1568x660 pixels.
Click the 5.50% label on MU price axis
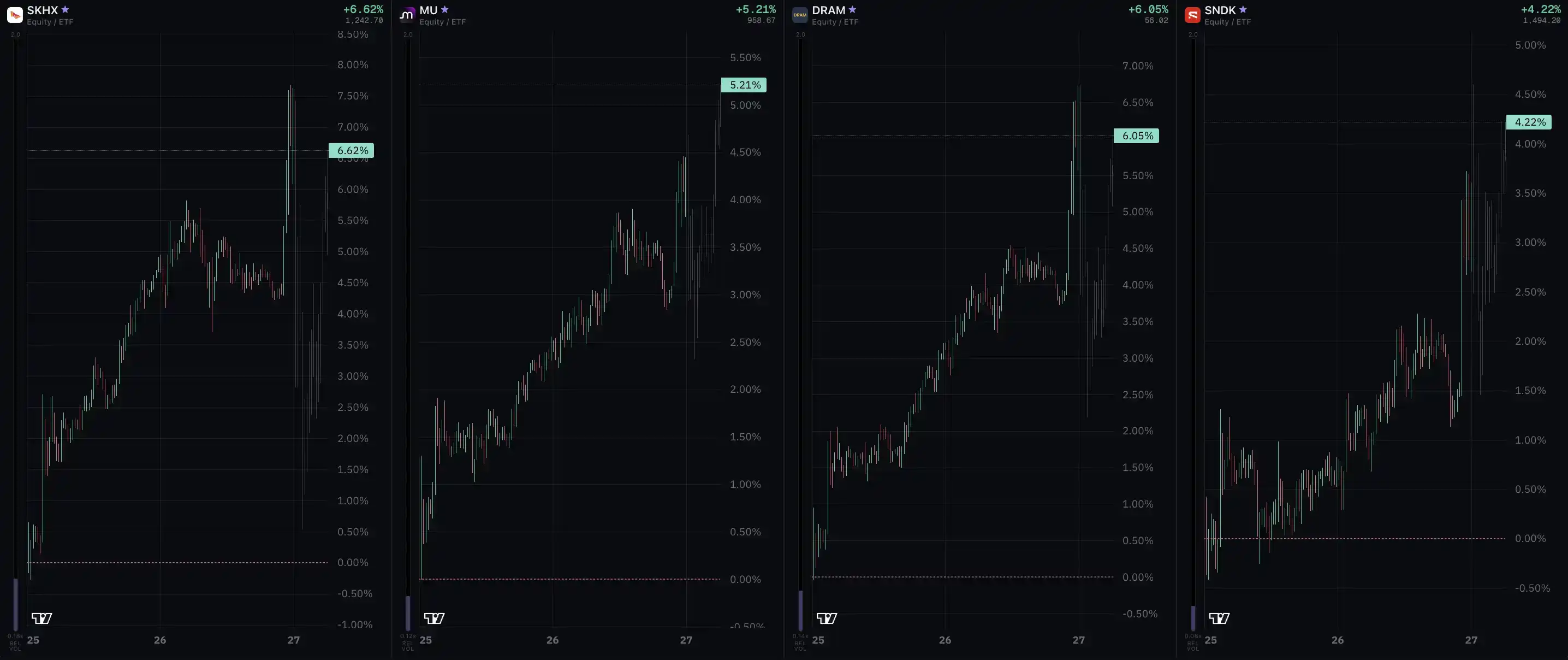point(746,58)
